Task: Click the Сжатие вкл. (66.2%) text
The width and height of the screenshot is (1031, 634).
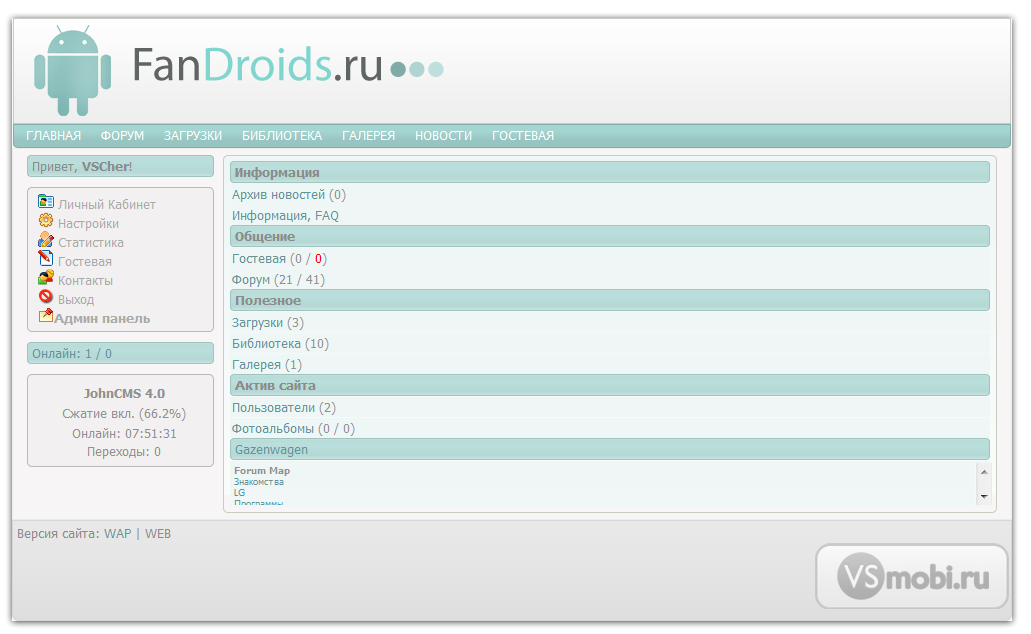Action: [x=124, y=414]
